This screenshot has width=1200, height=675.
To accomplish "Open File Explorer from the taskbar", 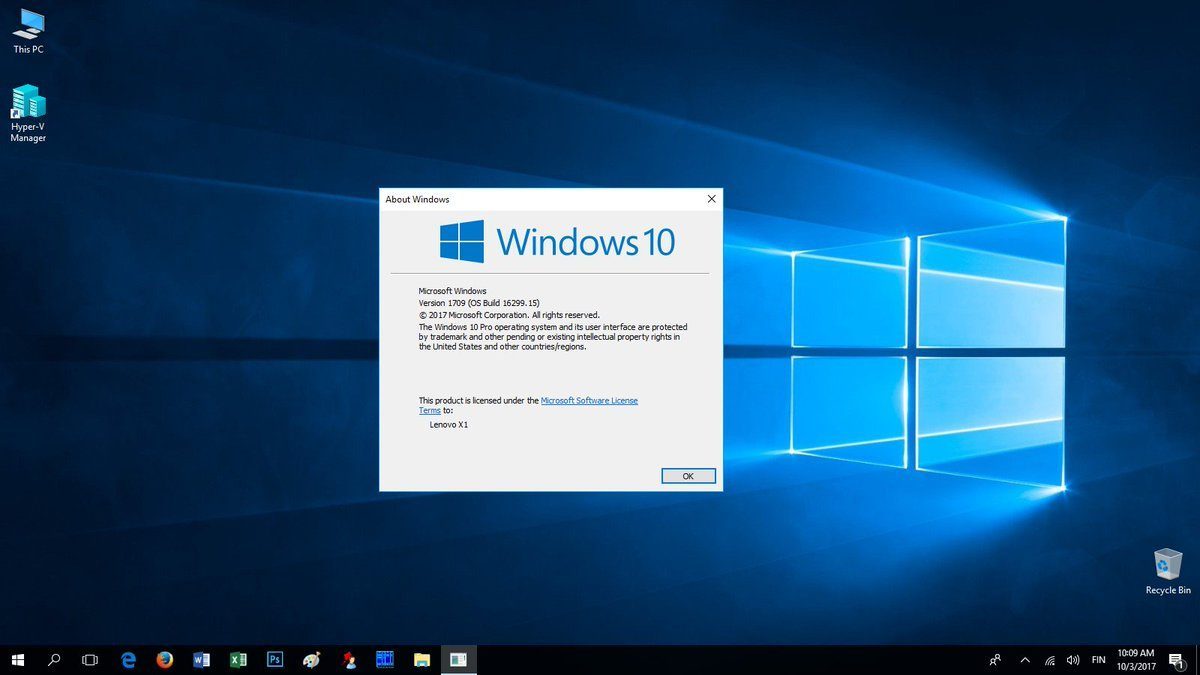I will (422, 660).
